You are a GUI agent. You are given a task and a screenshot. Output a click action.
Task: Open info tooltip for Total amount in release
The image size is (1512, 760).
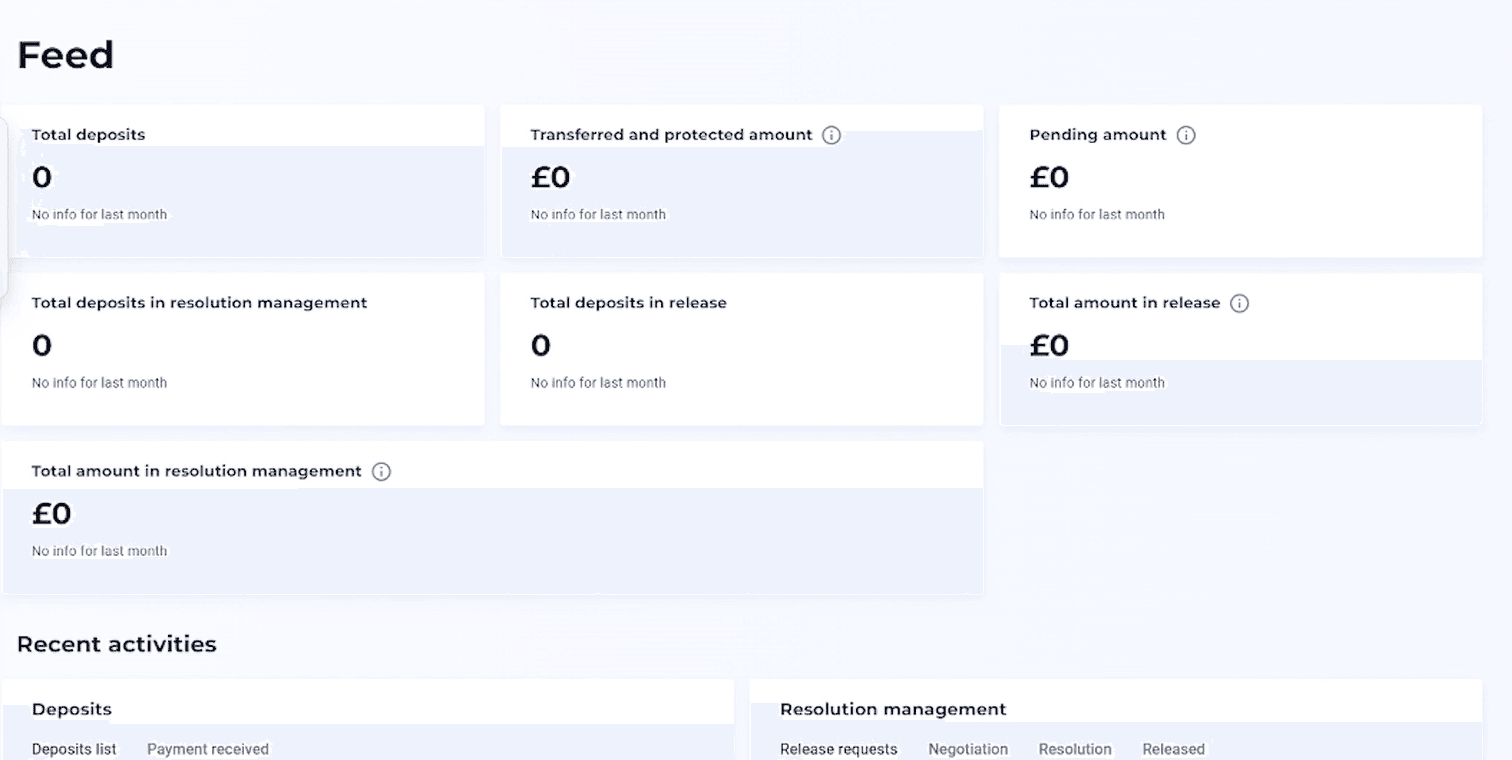tap(1239, 303)
